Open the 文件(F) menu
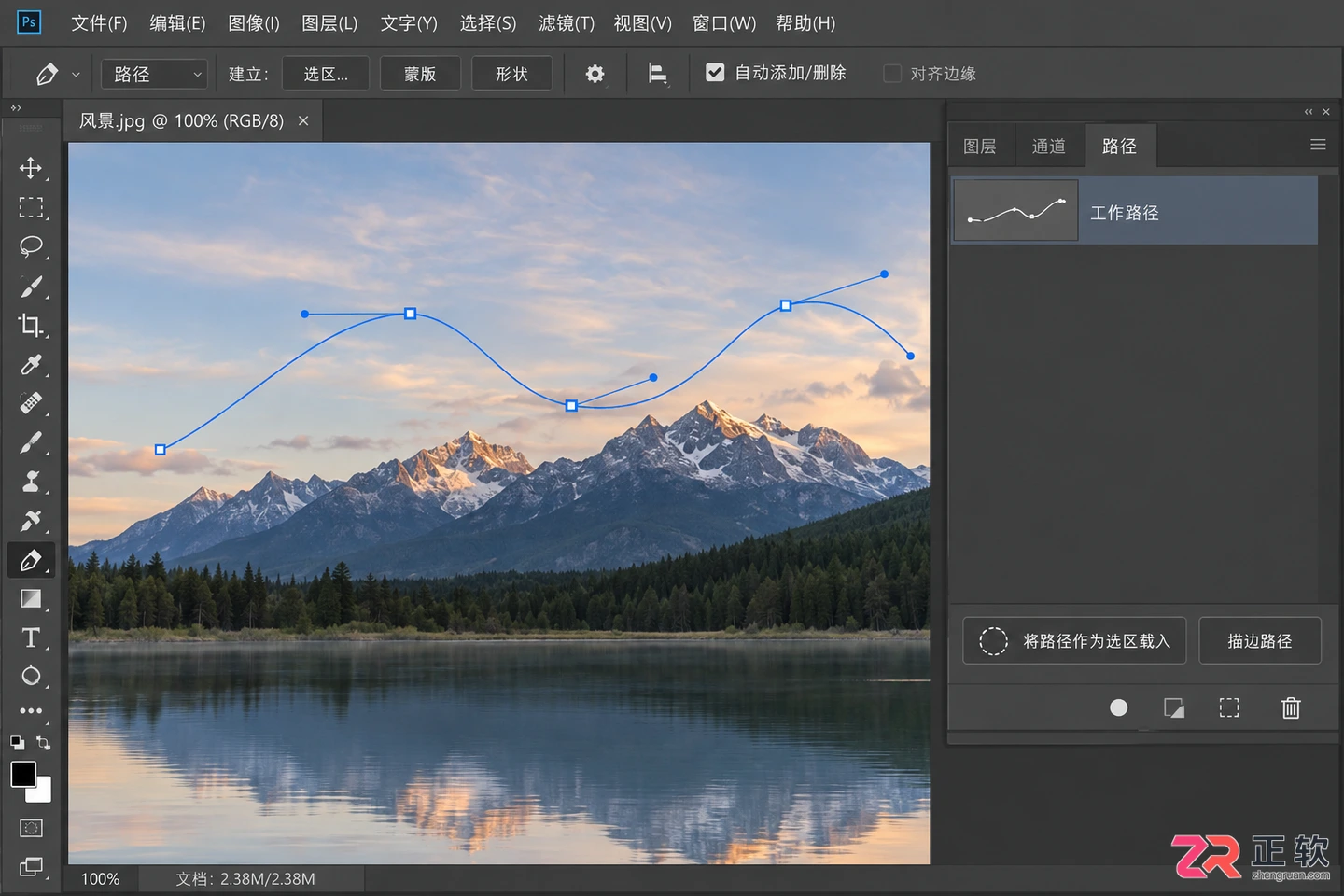1344x896 pixels. tap(99, 23)
